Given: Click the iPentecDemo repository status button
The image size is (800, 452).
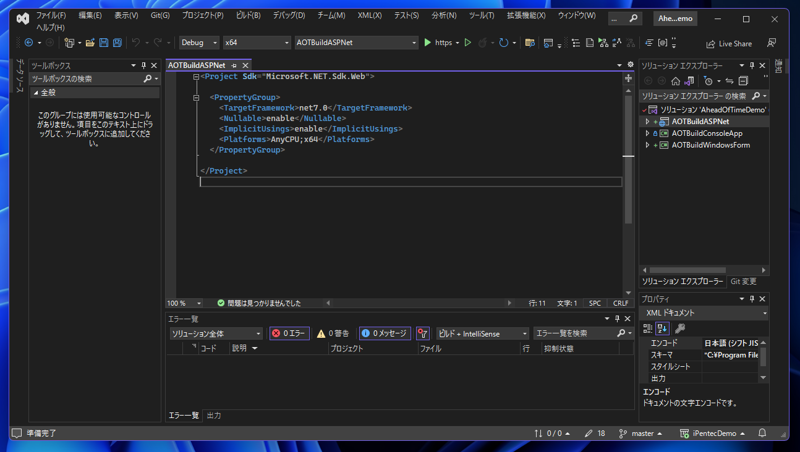Looking at the screenshot, I should pos(712,434).
